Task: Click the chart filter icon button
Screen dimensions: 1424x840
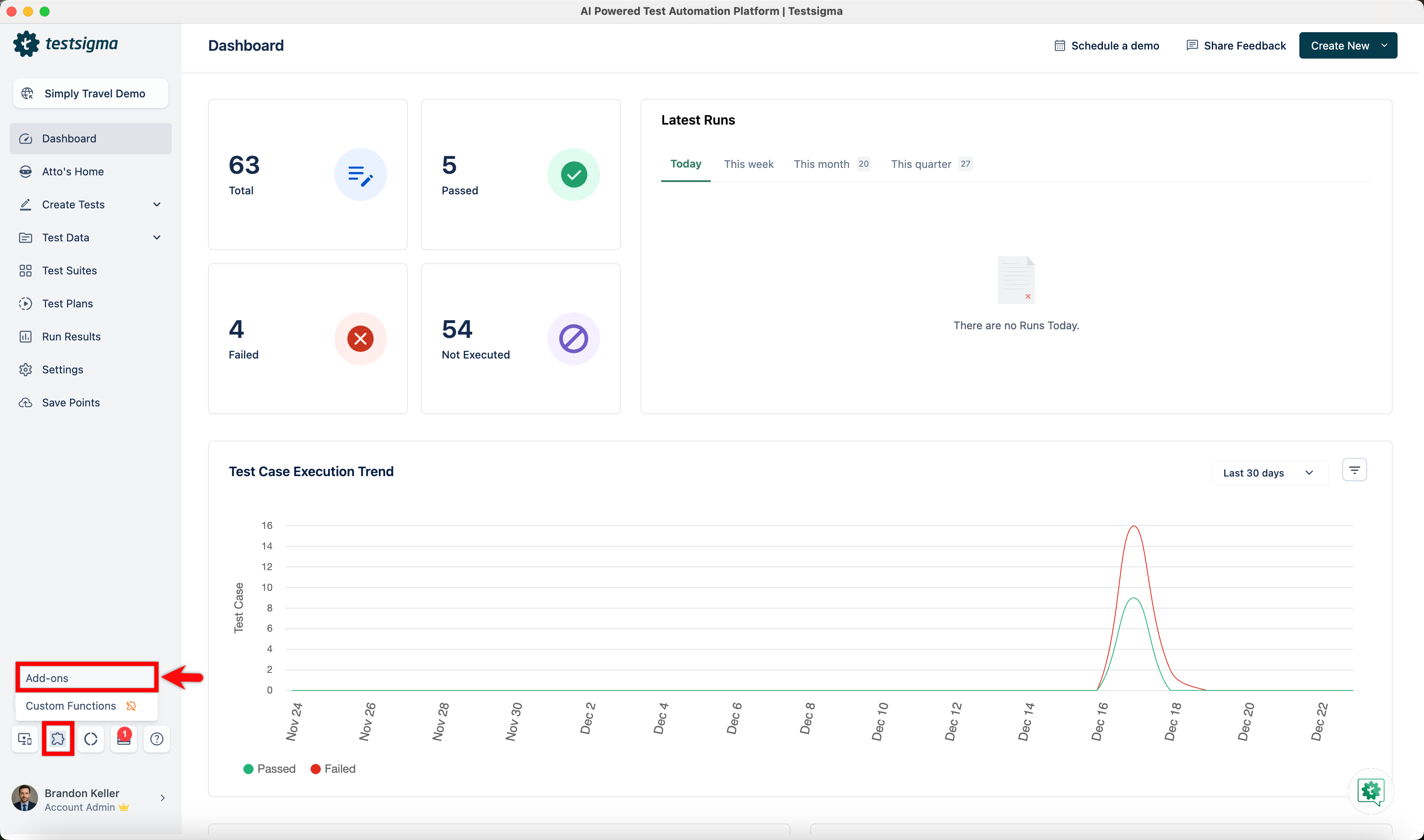Action: click(1354, 470)
